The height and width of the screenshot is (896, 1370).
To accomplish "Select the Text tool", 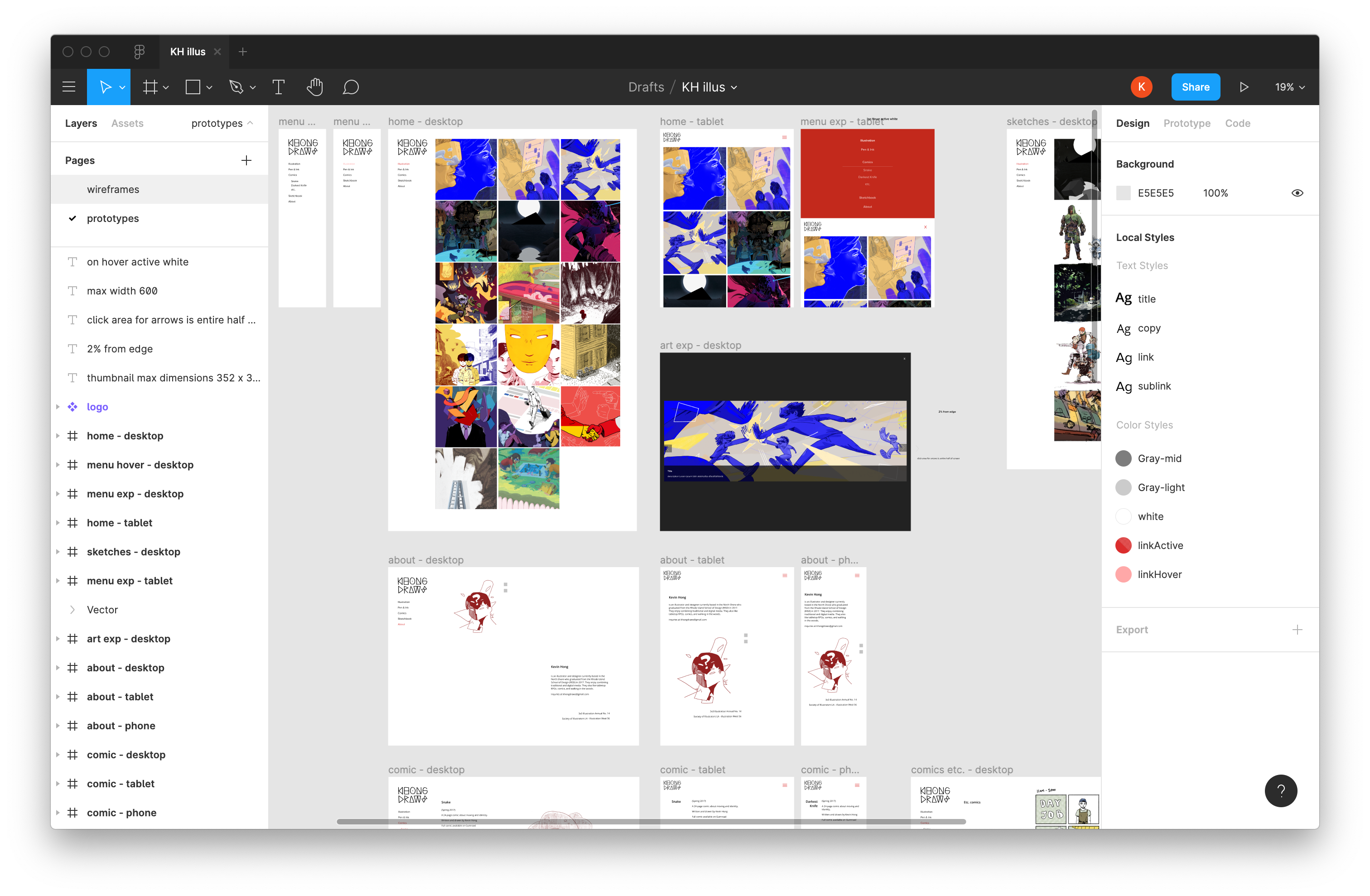I will coord(279,87).
